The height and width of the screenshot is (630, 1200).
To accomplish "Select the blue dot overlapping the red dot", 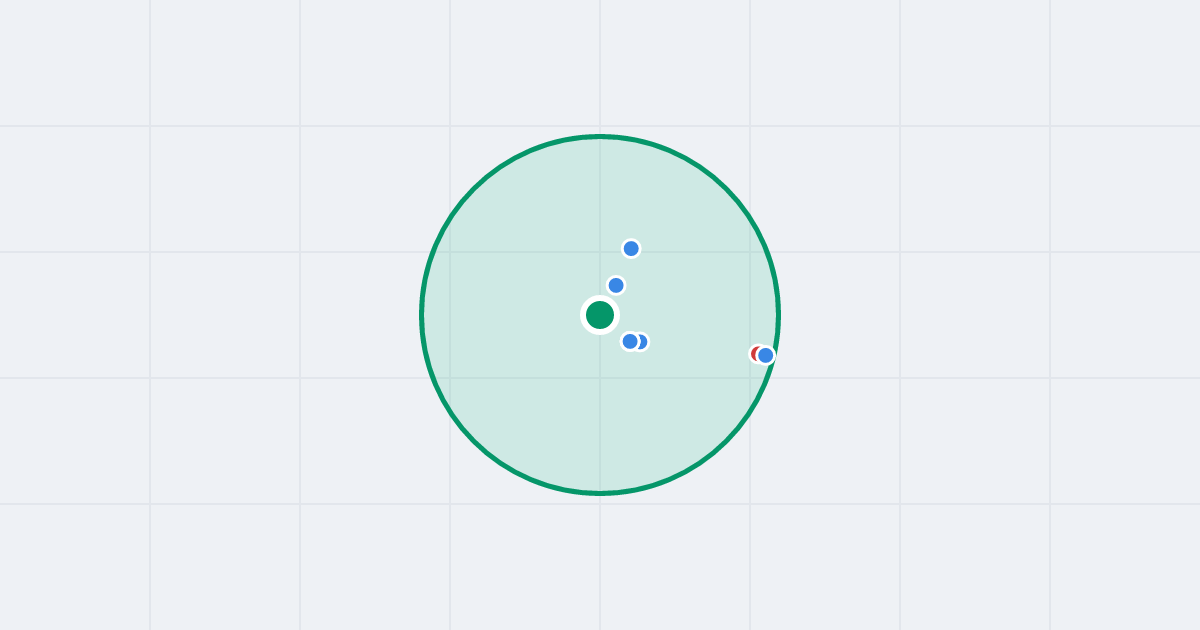I will pyautogui.click(x=766, y=355).
